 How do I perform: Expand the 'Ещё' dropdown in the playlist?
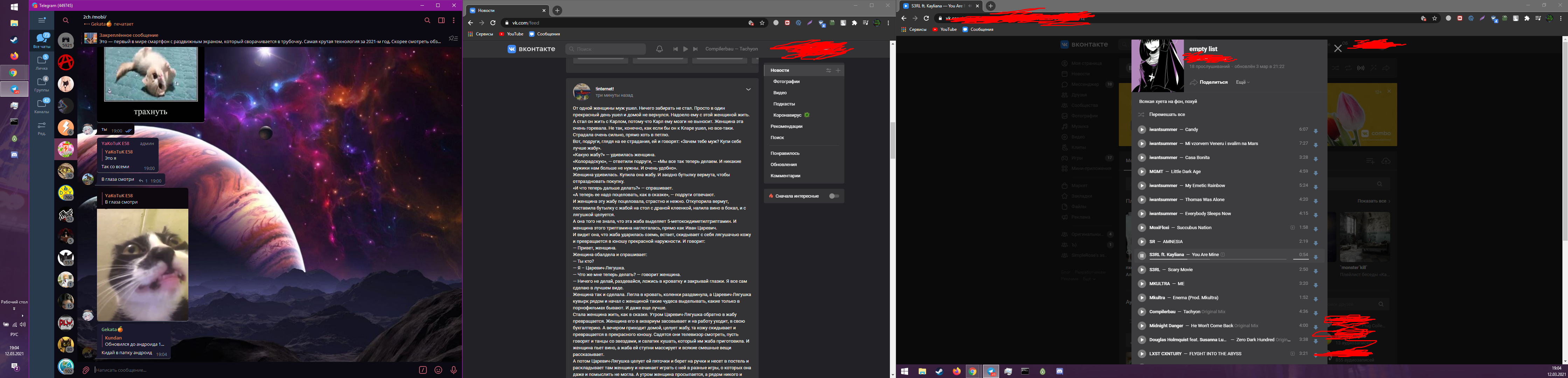click(1243, 82)
